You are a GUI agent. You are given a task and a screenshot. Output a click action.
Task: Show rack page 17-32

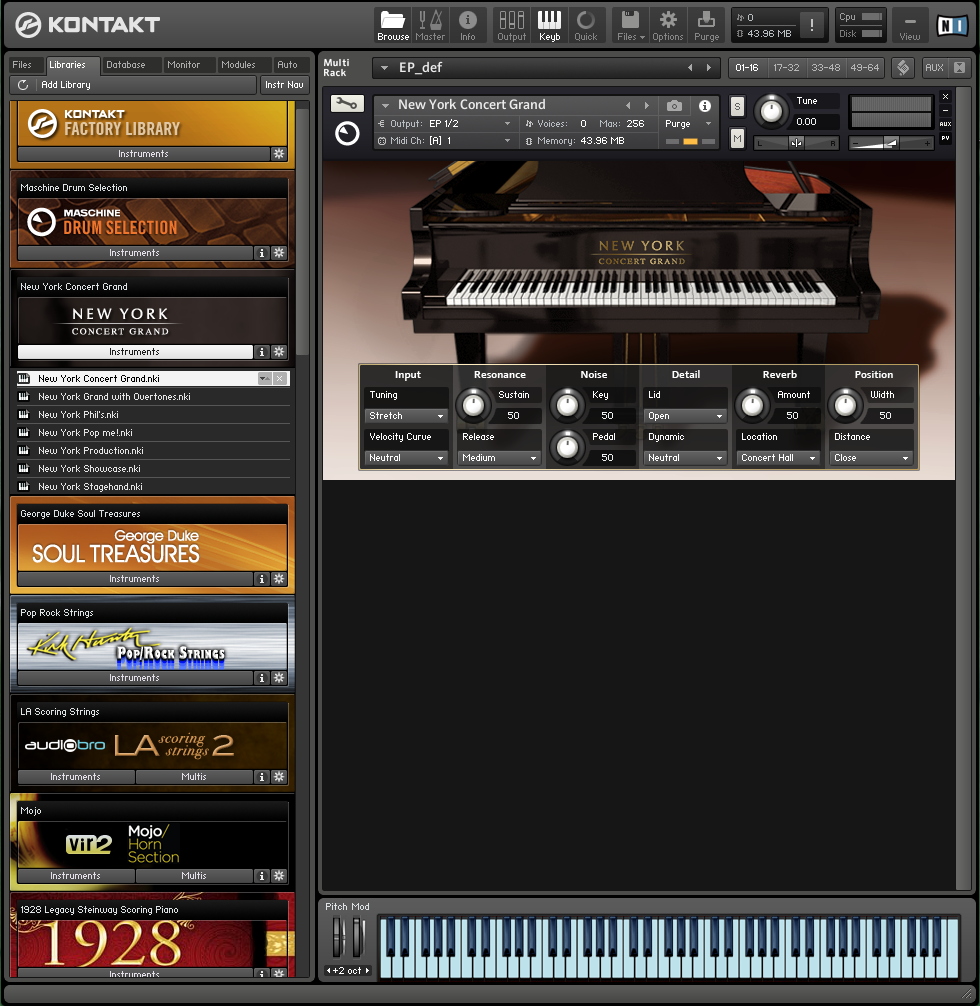point(786,67)
